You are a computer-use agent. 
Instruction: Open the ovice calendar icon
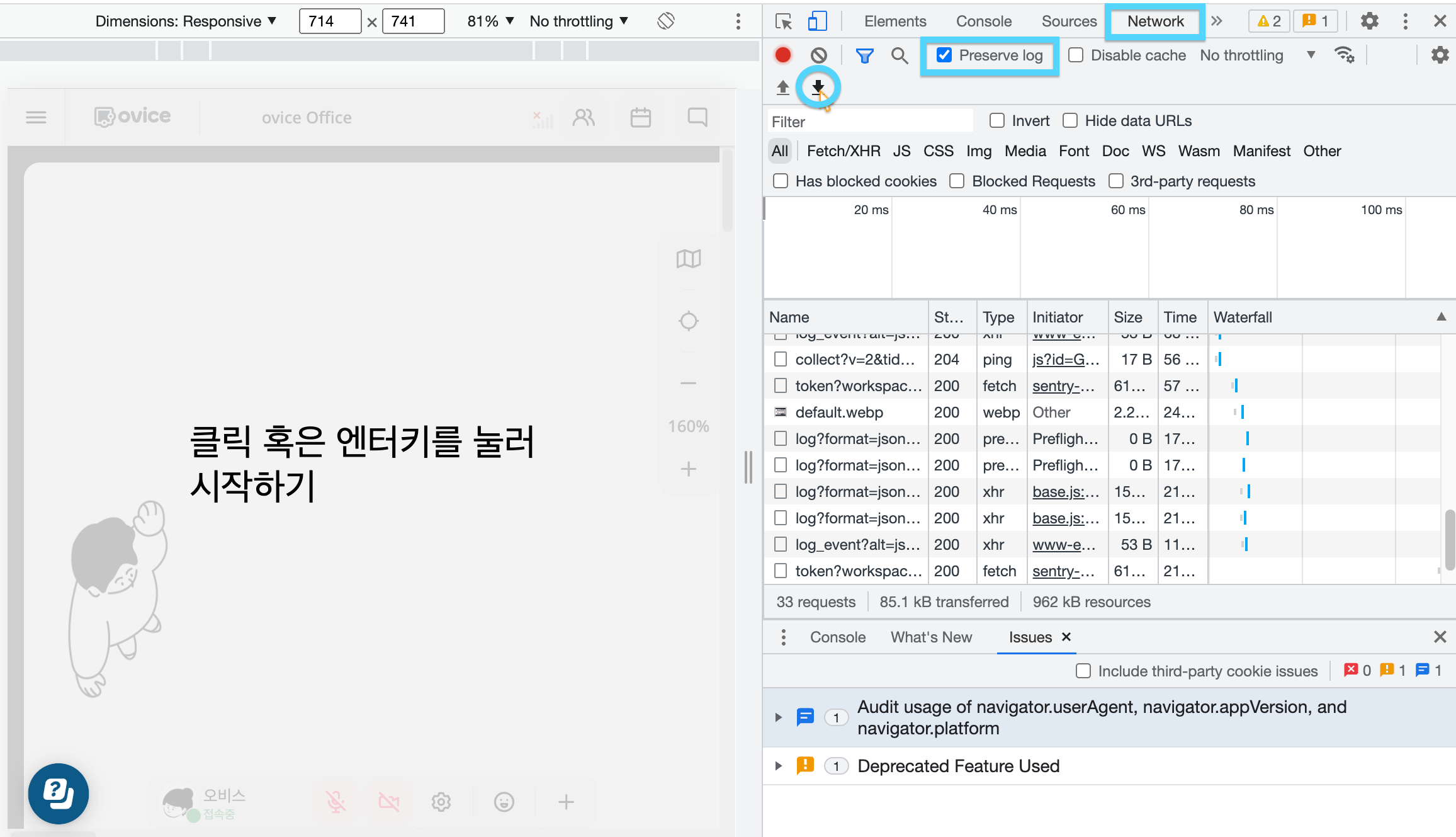[640, 117]
